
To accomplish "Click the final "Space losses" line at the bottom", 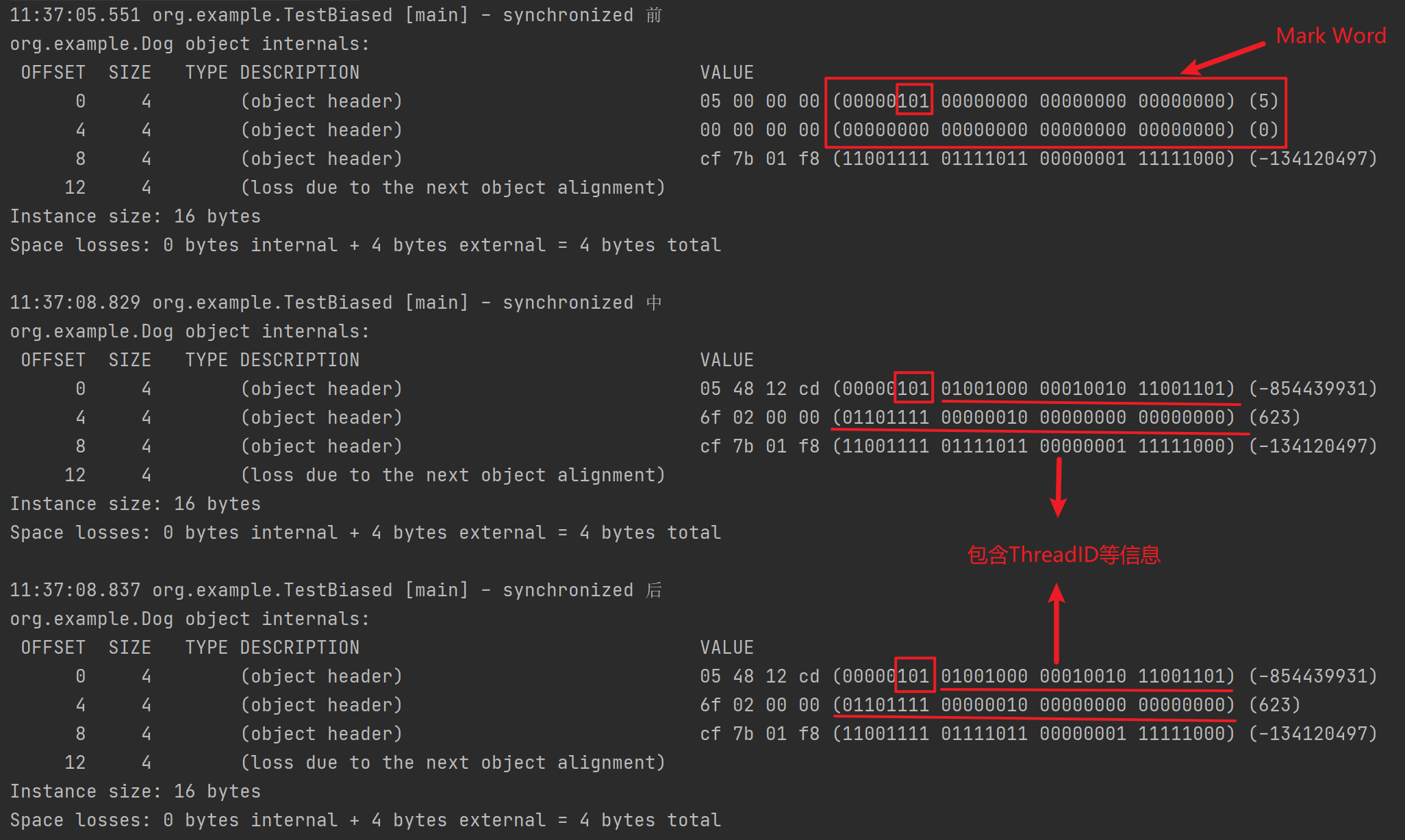I will (365, 820).
